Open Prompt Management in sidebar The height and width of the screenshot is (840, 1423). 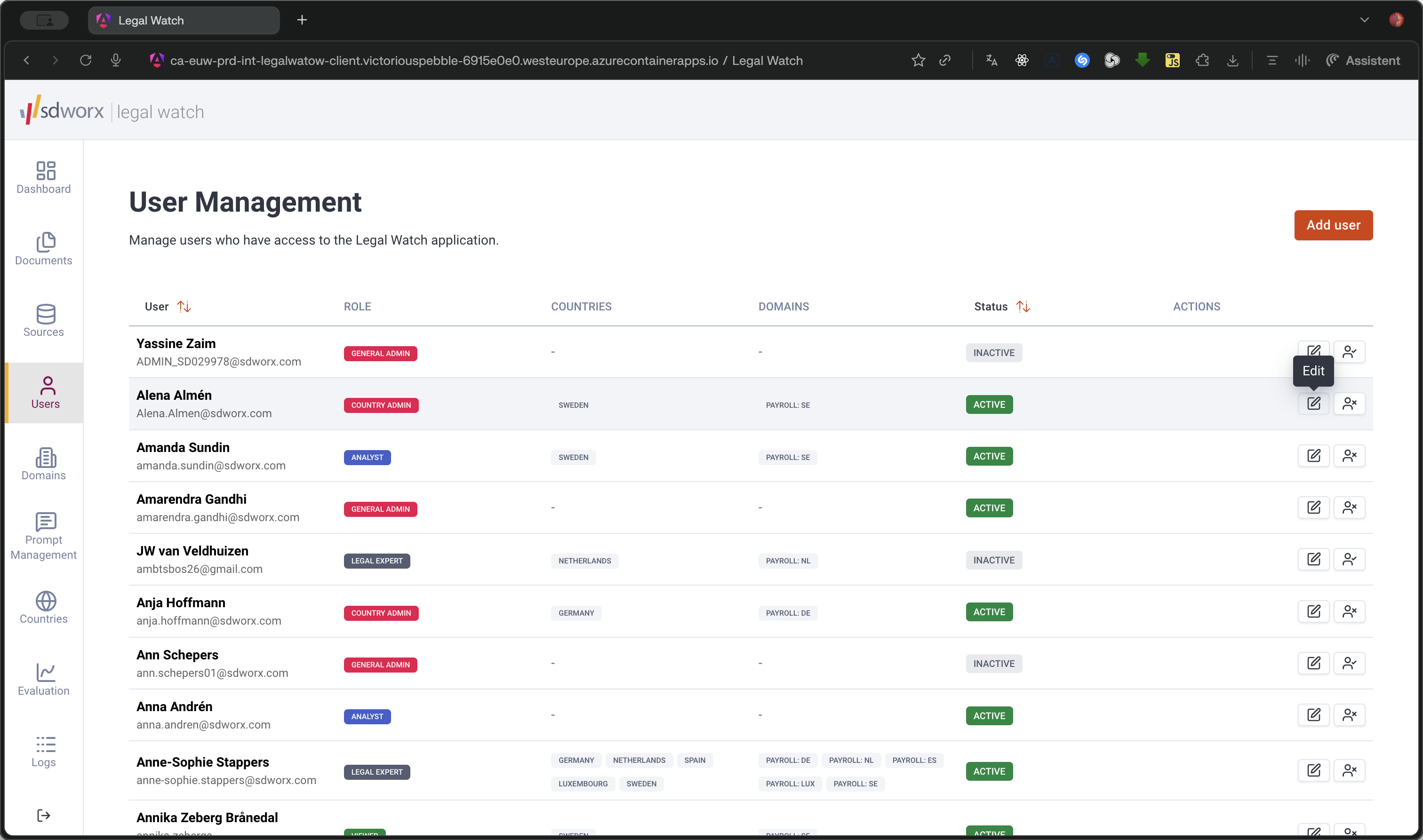(44, 536)
